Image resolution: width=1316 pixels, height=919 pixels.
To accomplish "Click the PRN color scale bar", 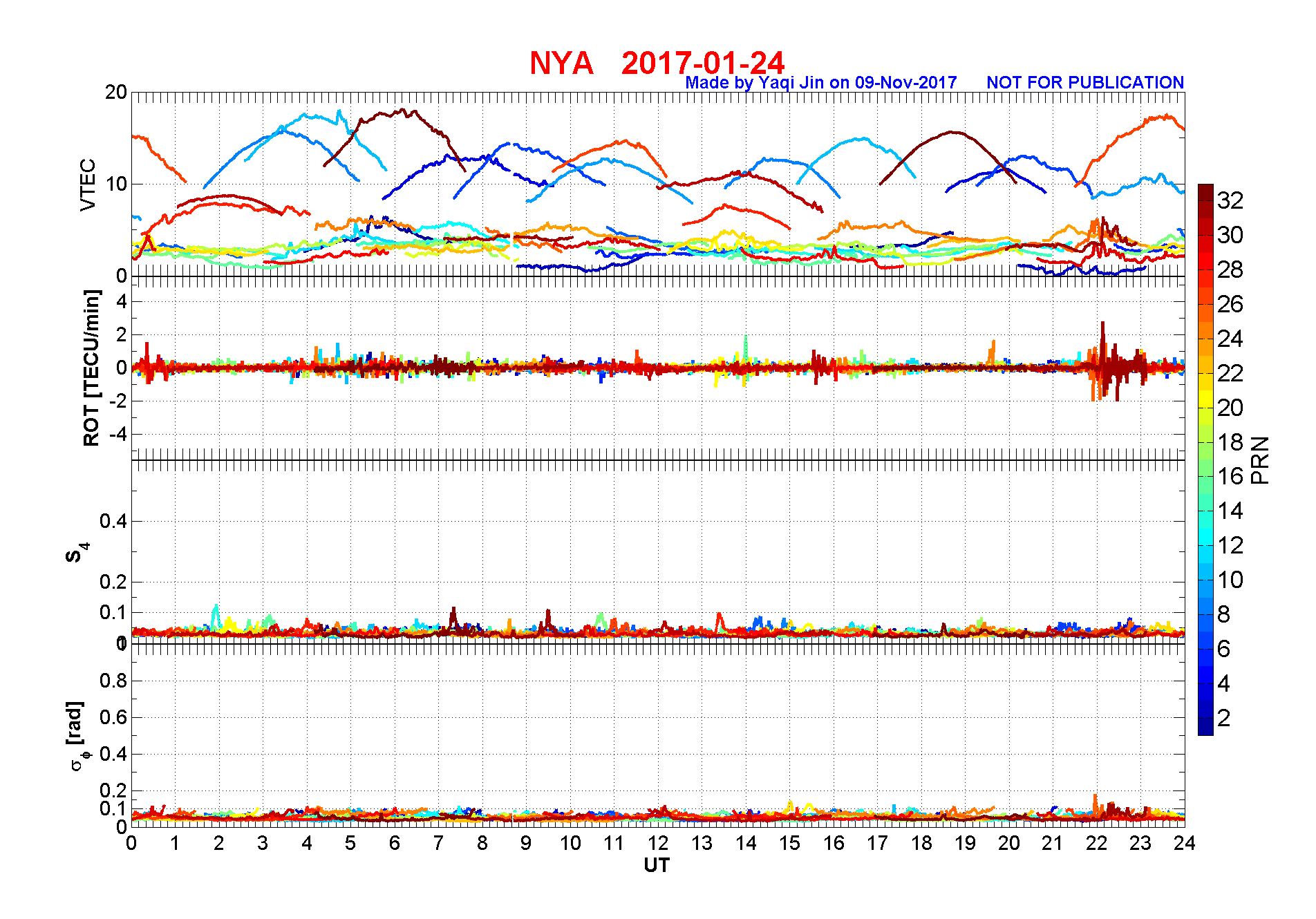I will coord(1205,459).
